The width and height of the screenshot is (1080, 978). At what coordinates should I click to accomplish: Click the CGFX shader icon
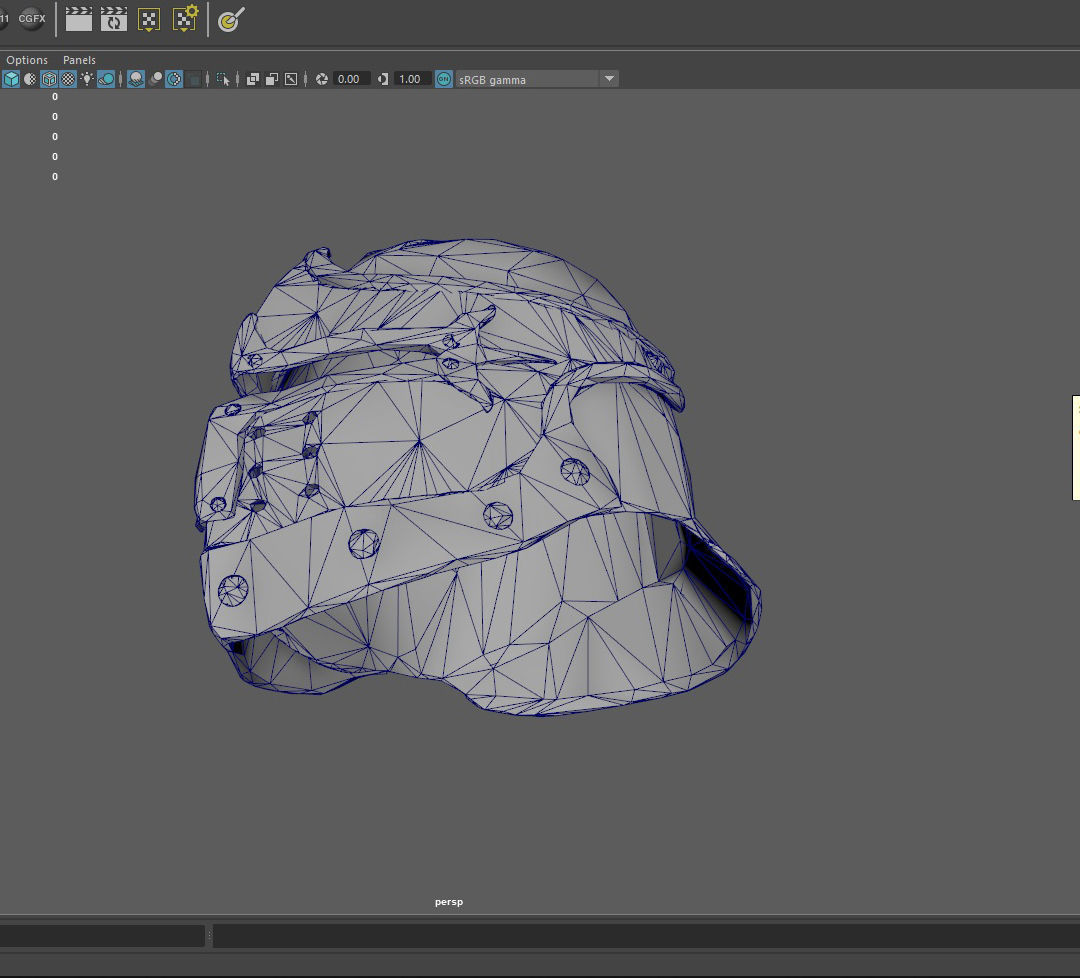[x=32, y=19]
